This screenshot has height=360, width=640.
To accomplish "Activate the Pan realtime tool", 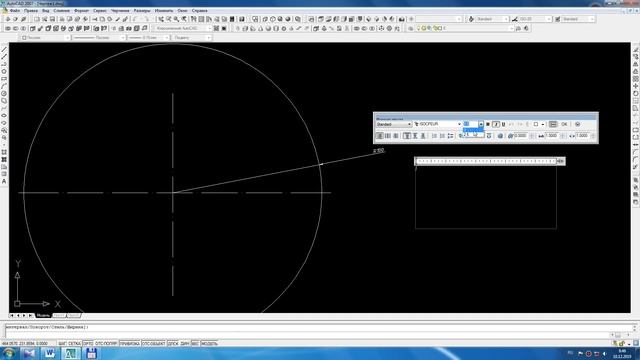I will pos(160,19).
